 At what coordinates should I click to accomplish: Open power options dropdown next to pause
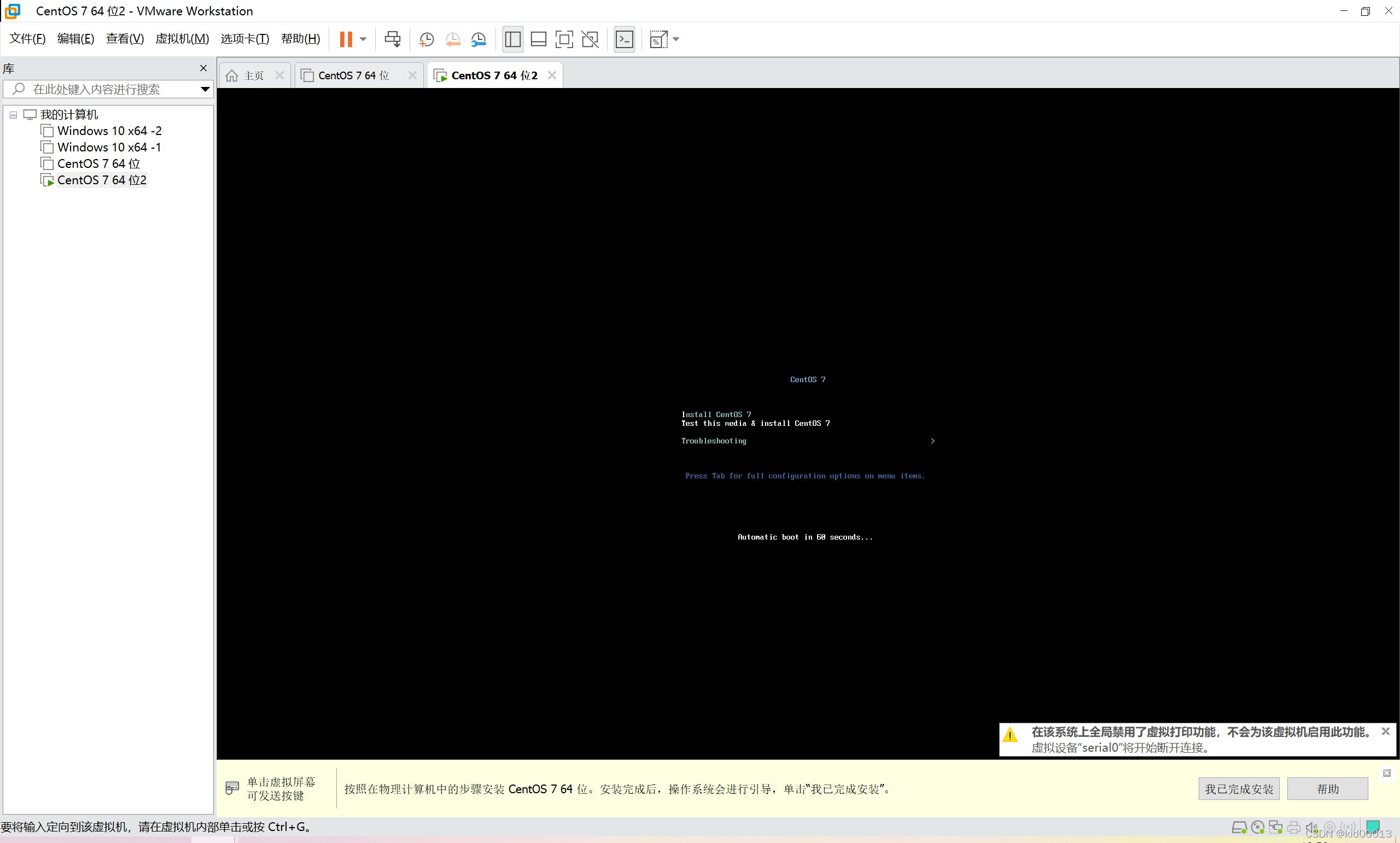[363, 39]
